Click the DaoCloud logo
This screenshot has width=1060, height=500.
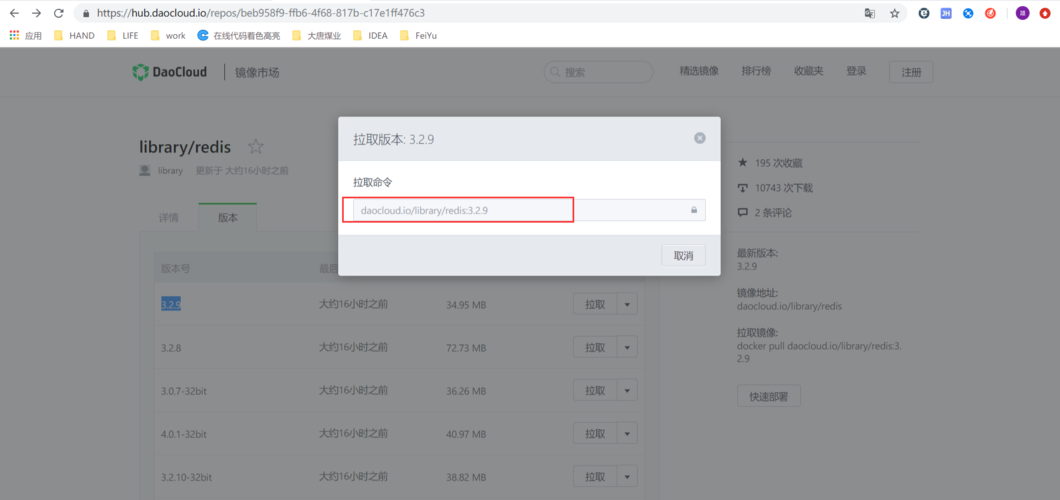tap(170, 72)
